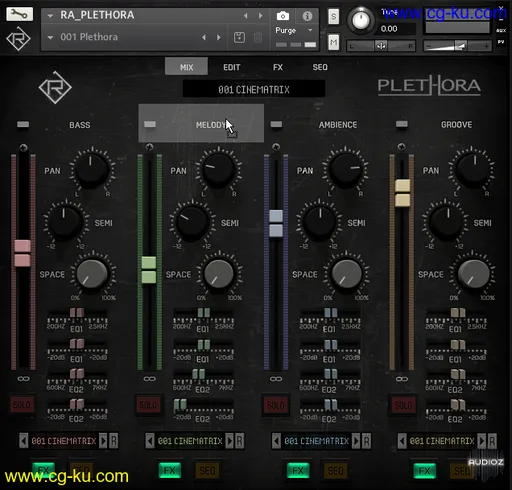Select next snapshot after 001 Plethora
The height and width of the screenshot is (490, 512).
click(x=219, y=37)
